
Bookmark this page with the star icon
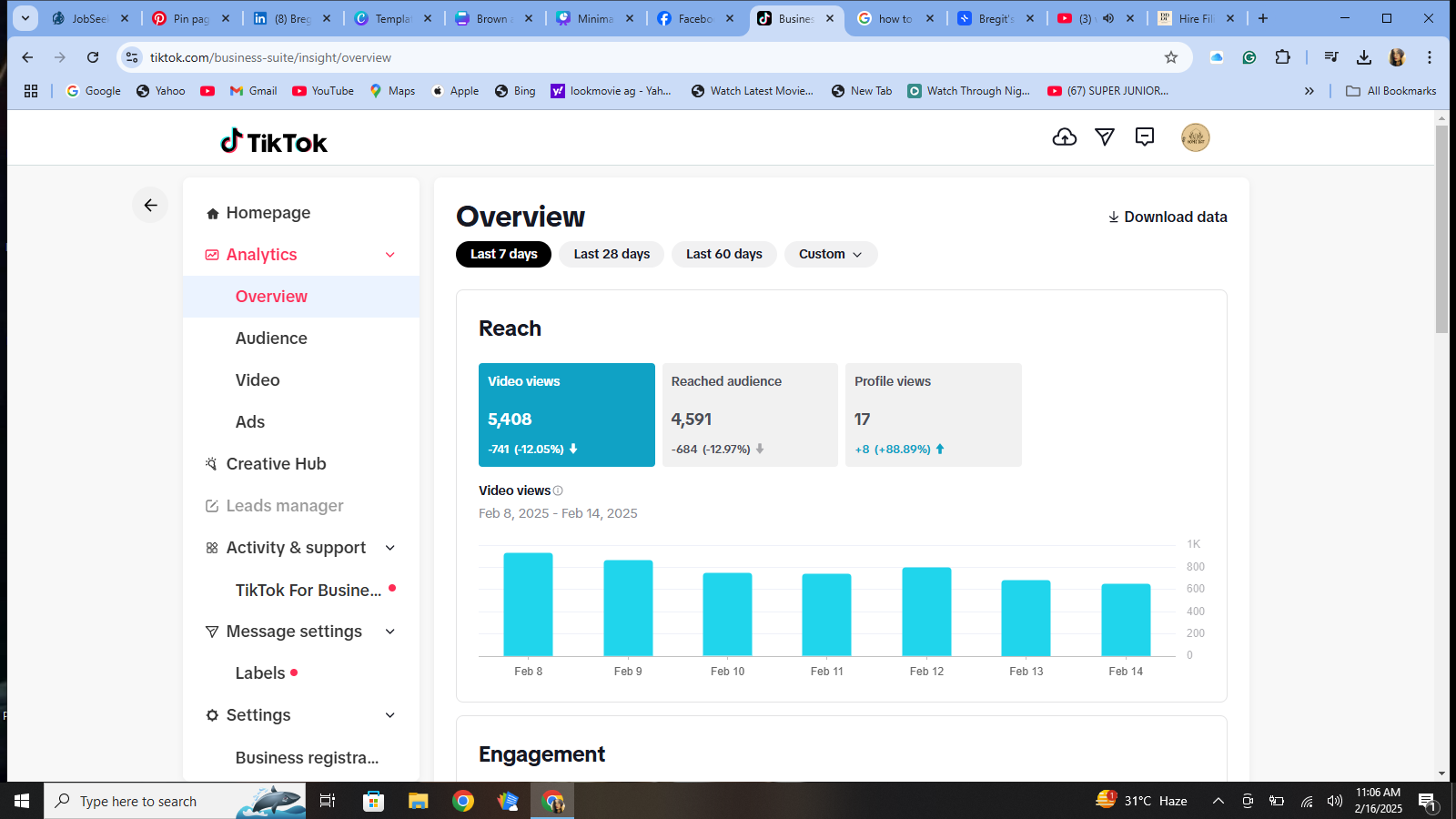(1171, 57)
